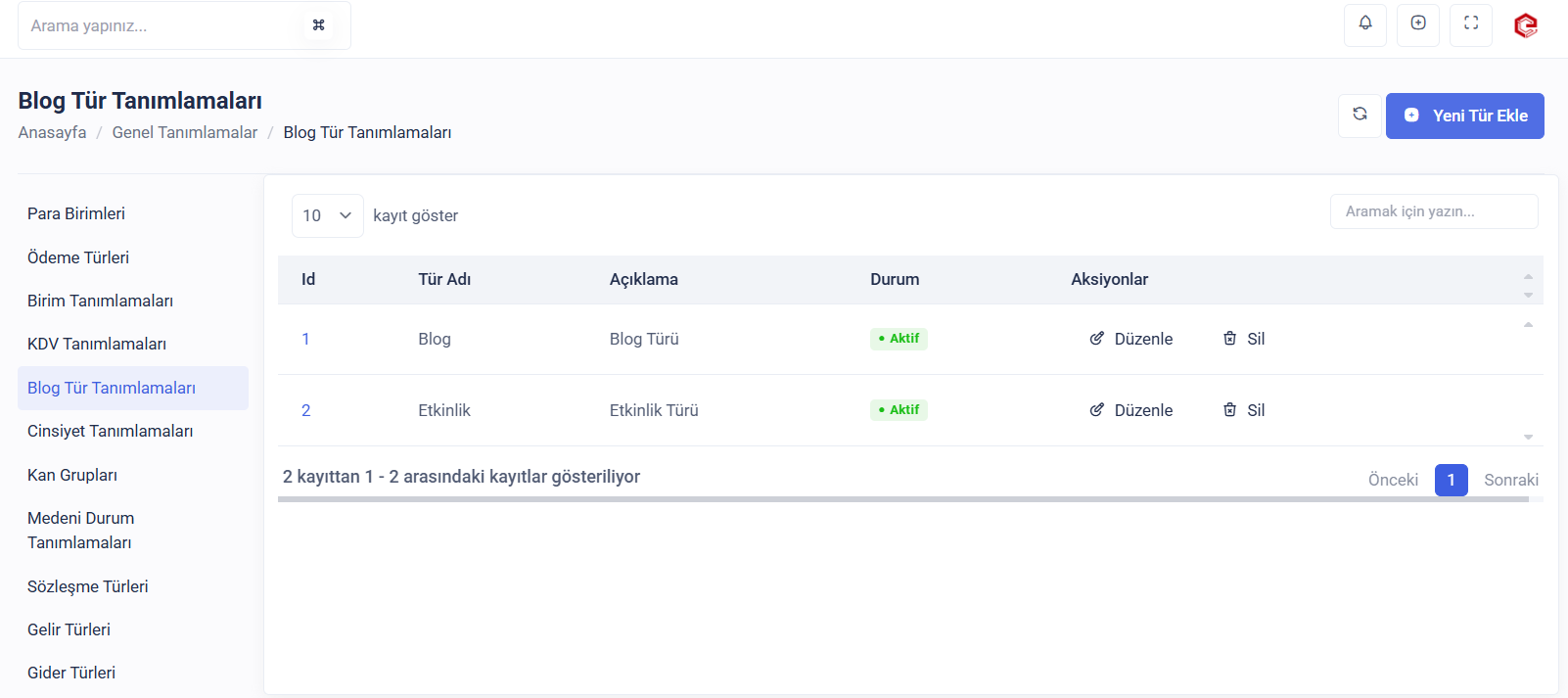Image resolution: width=1568 pixels, height=698 pixels.
Task: Open the records-per-page dropdown
Action: (x=327, y=215)
